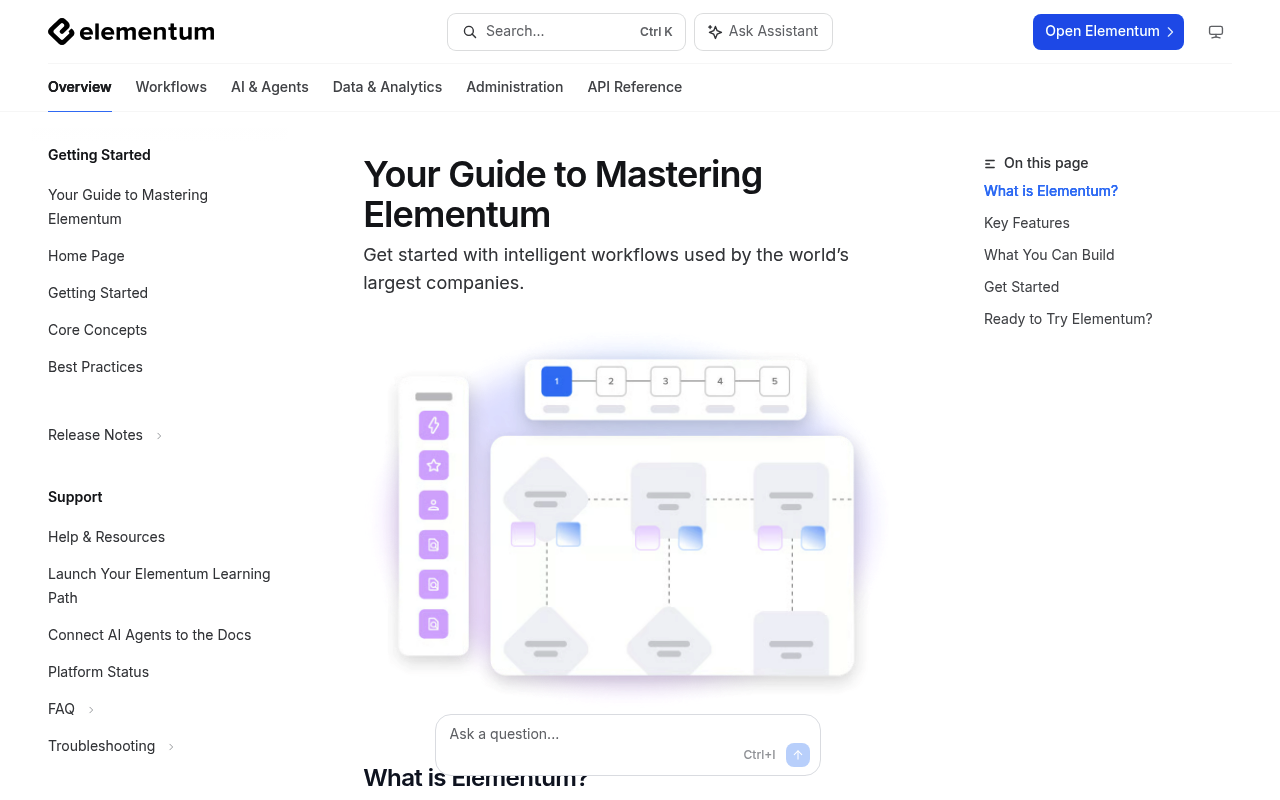Click the page title heading
1280x800 pixels.
pyautogui.click(x=563, y=194)
